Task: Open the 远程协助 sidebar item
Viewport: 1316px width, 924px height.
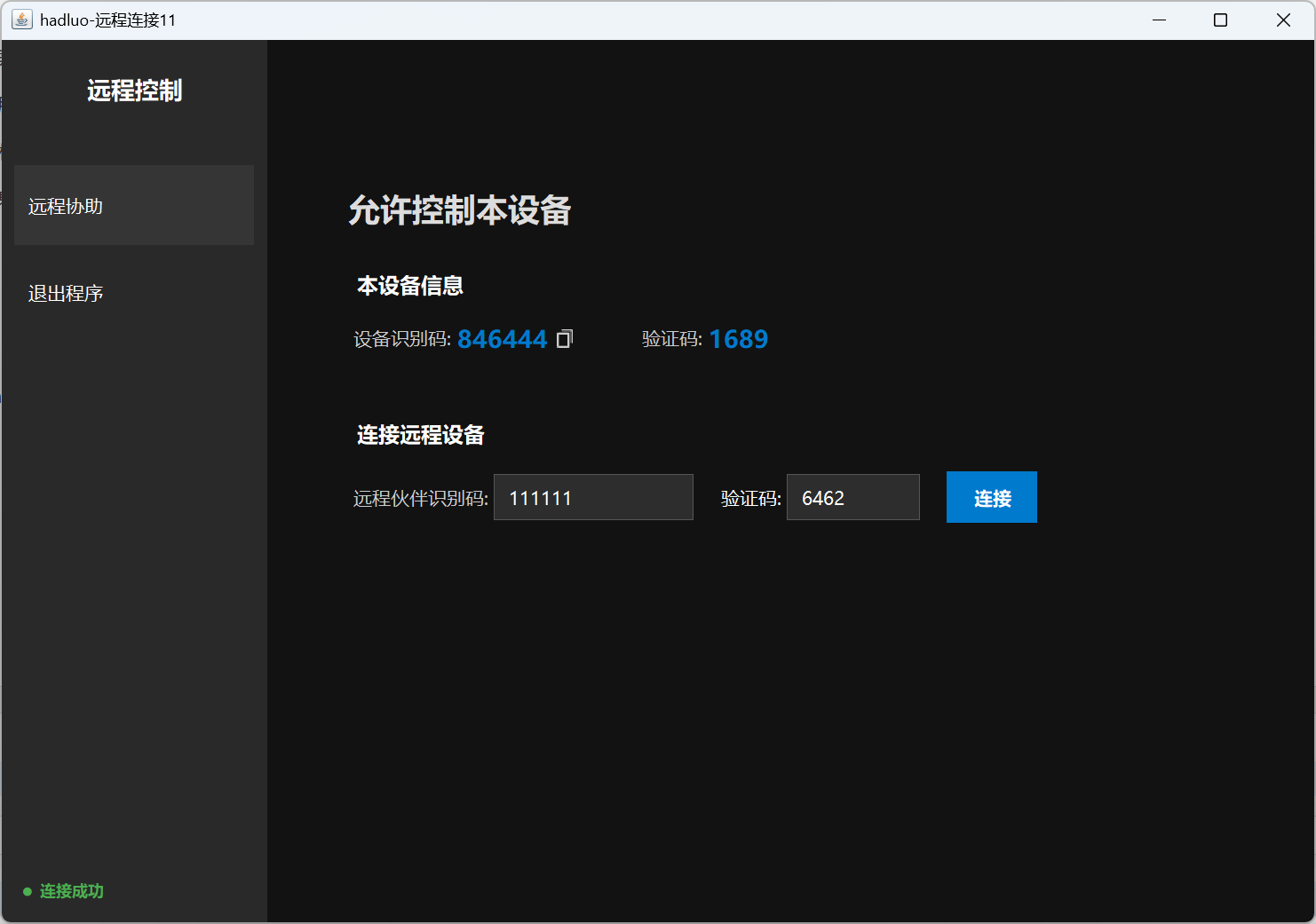Action: [x=134, y=205]
